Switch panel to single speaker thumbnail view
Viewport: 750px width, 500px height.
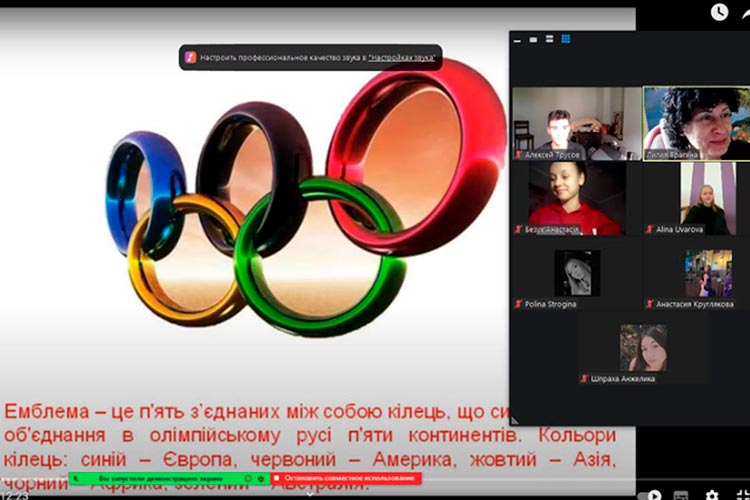533,40
